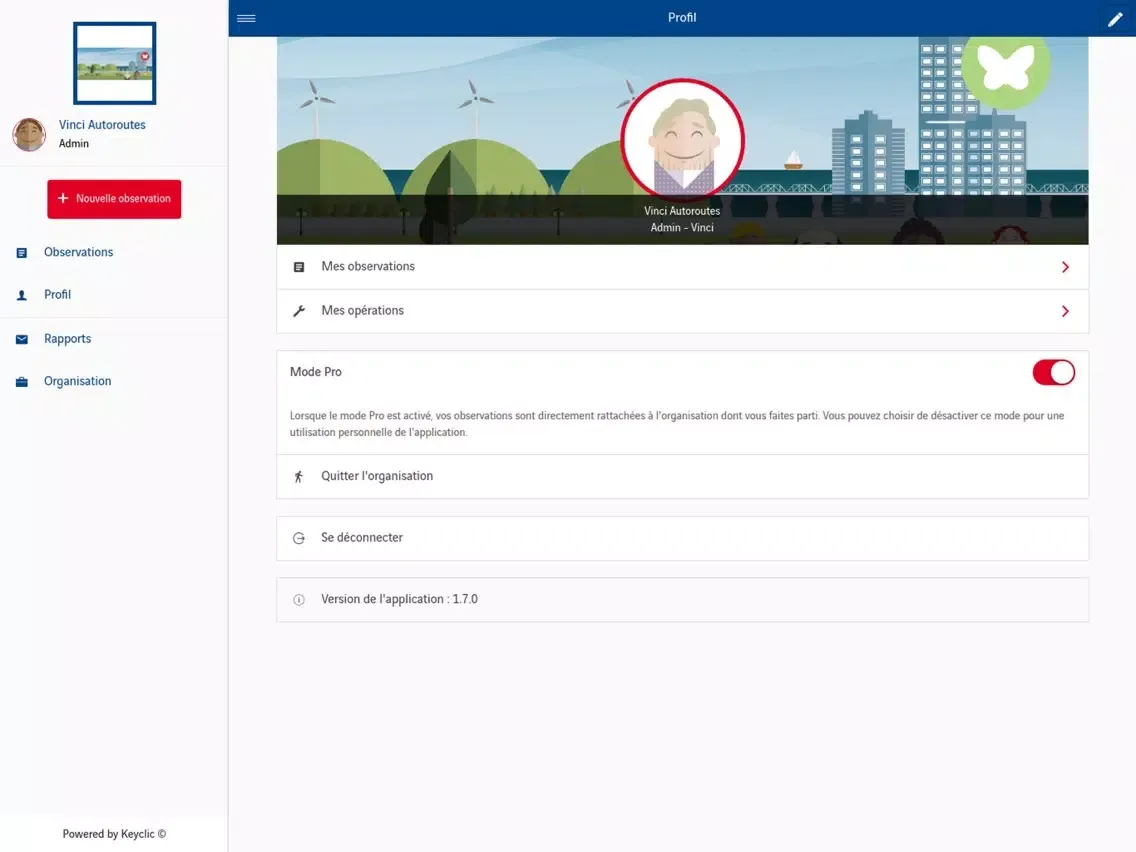The image size is (1136, 852).
Task: Open Rapports in the sidebar
Action: 67,338
